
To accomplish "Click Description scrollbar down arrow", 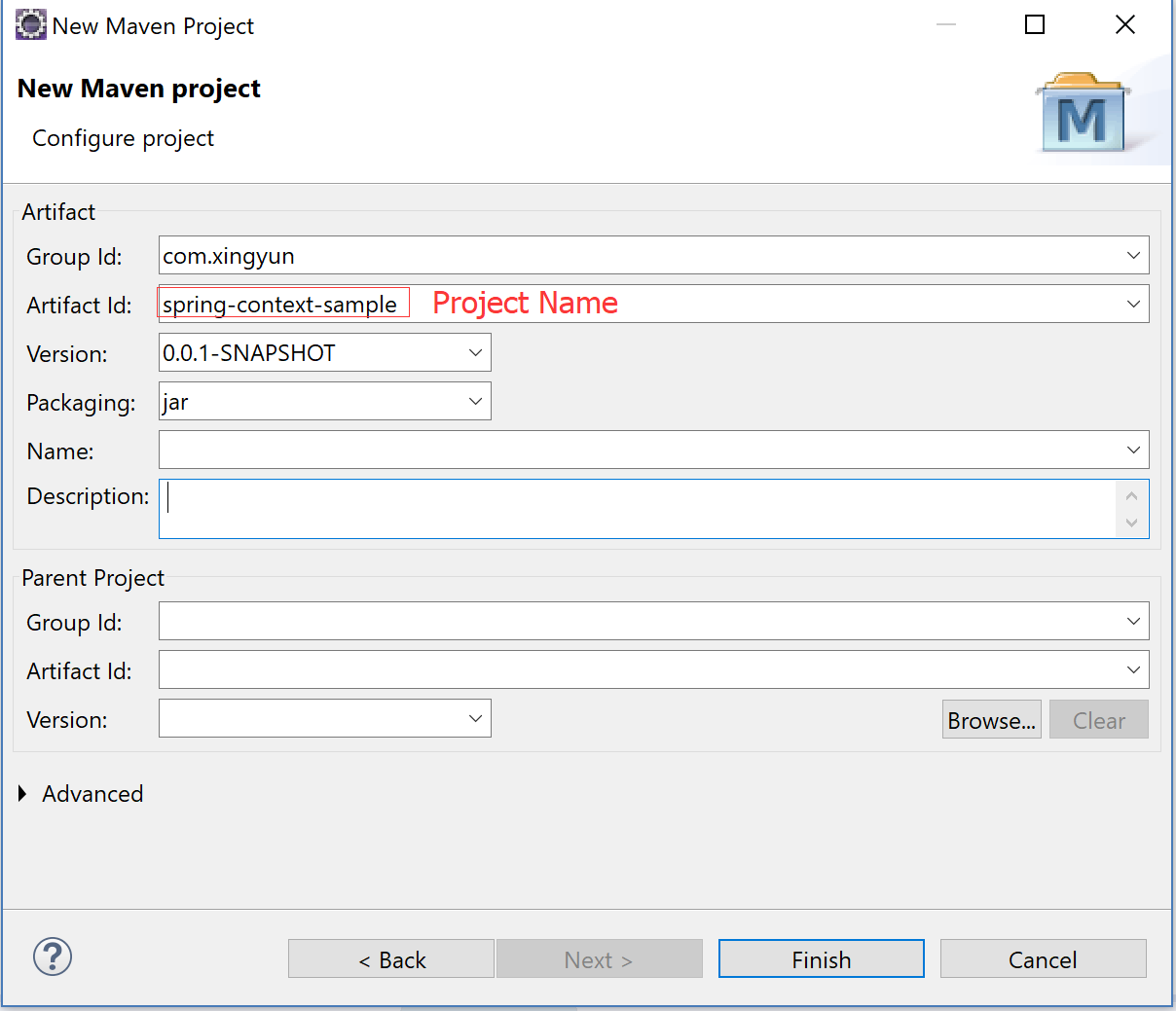I will [x=1131, y=523].
